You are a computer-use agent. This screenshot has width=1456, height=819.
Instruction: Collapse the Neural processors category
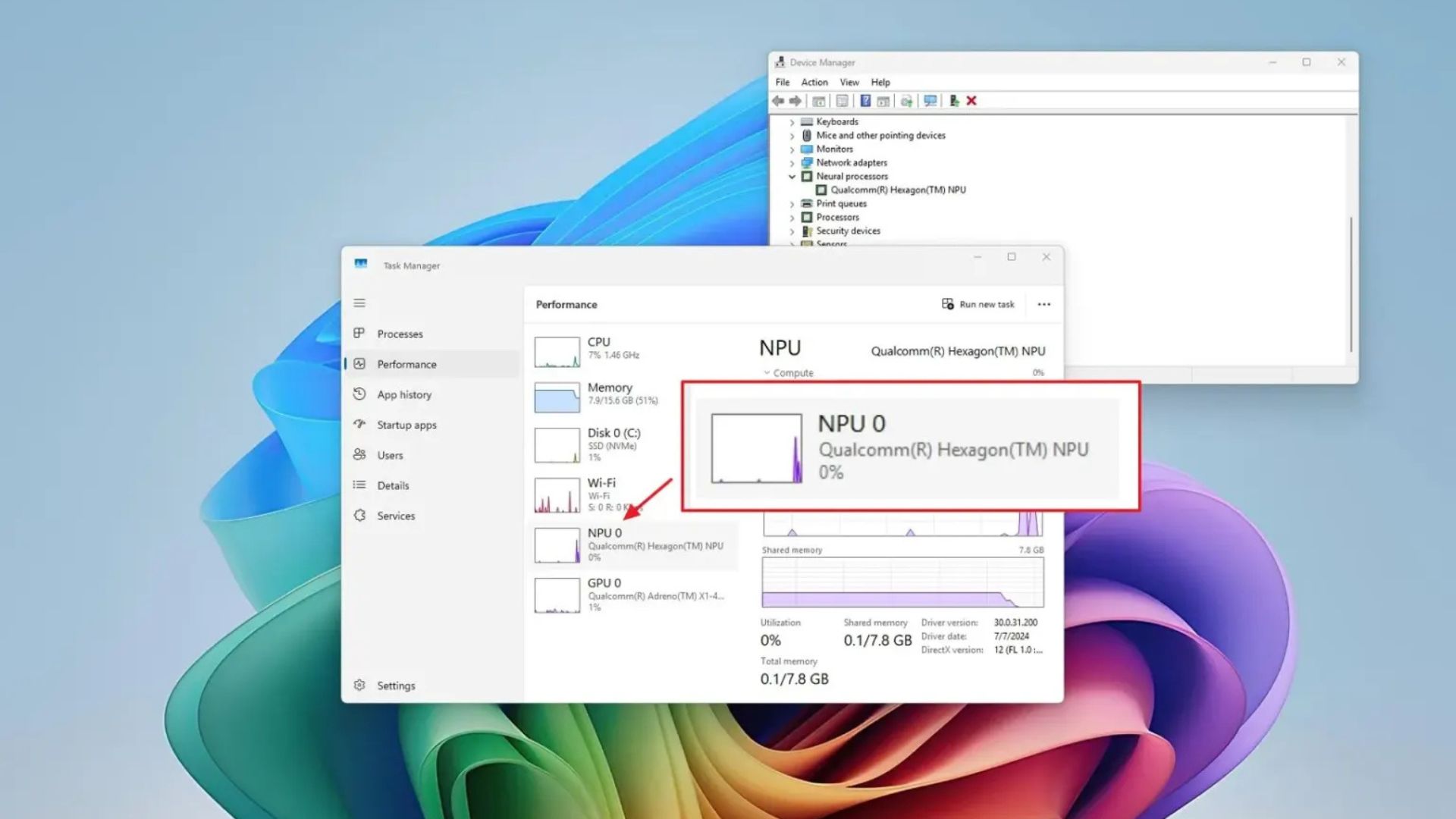793,176
